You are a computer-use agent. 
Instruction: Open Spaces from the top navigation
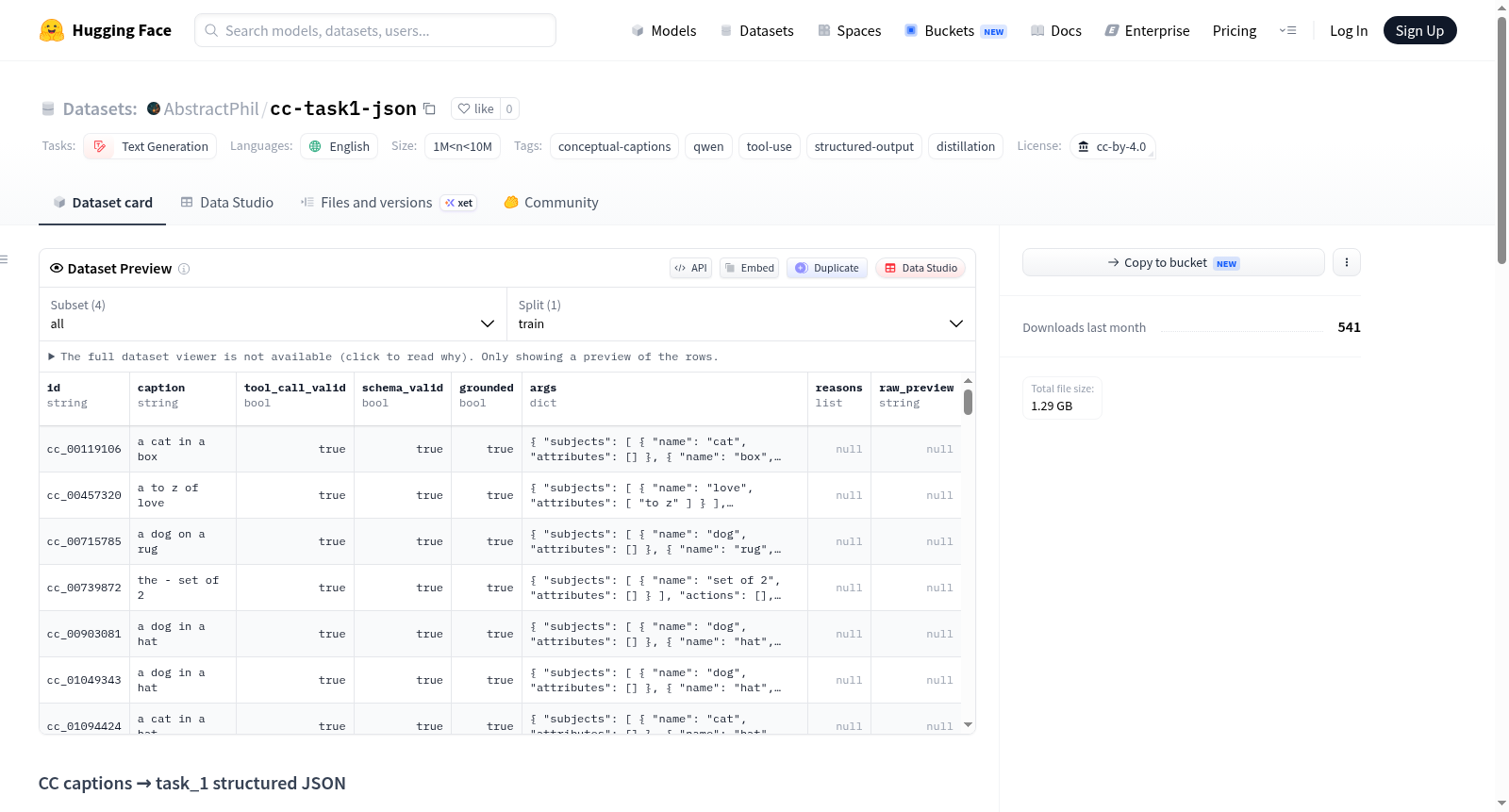(x=849, y=30)
